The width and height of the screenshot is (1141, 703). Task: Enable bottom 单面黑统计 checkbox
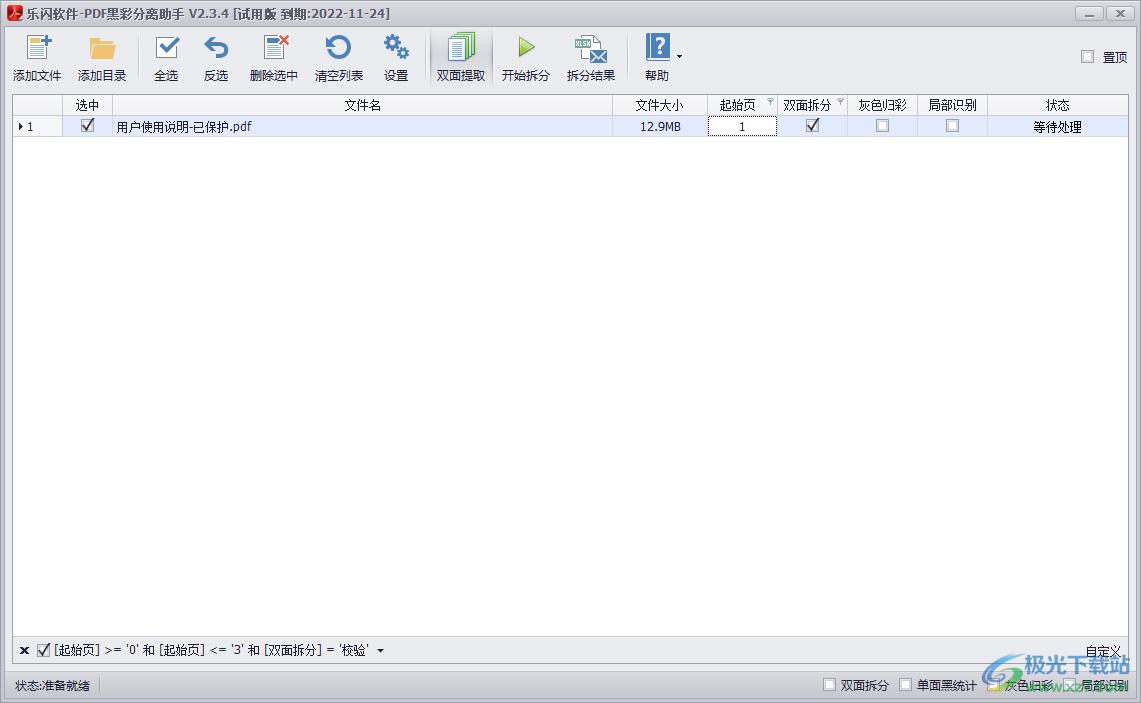pos(906,685)
